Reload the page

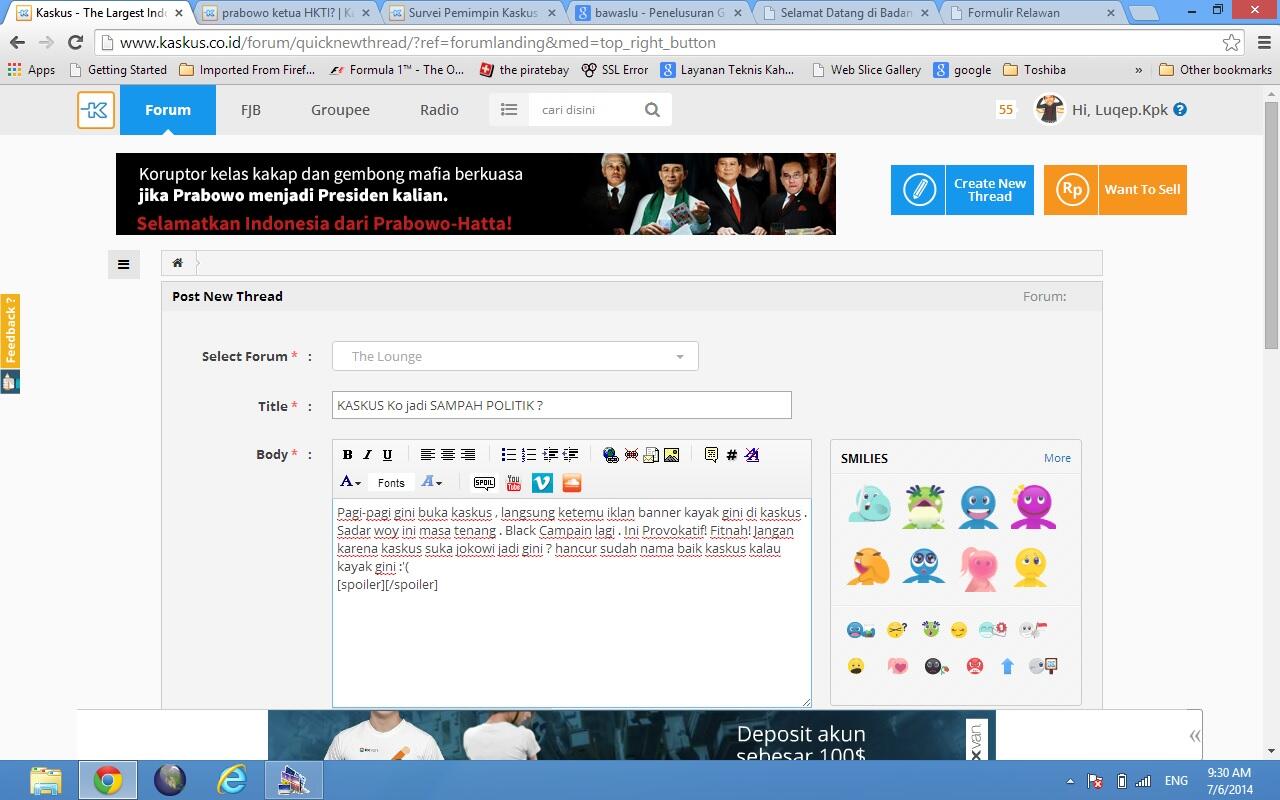(75, 43)
